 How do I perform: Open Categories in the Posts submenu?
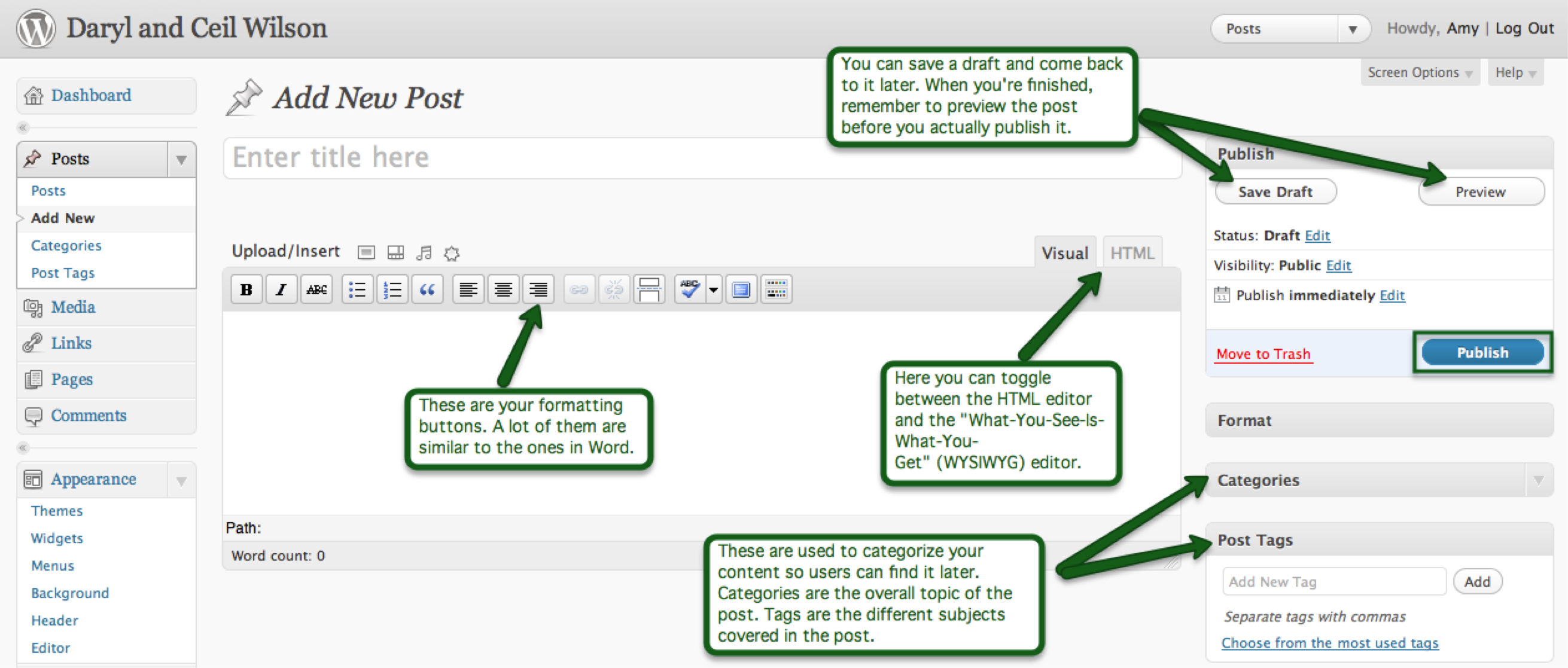(66, 245)
